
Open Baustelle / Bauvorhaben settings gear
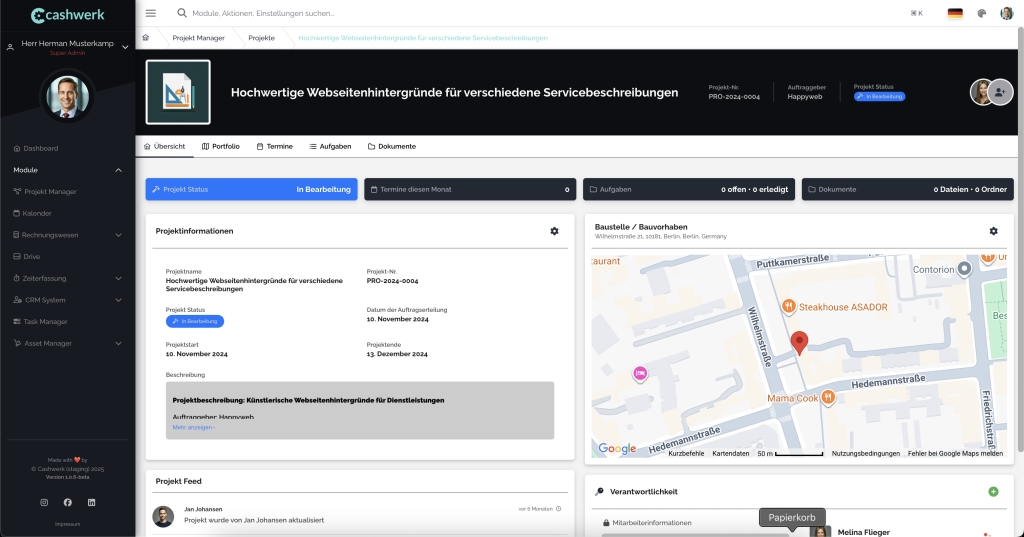pyautogui.click(x=993, y=231)
